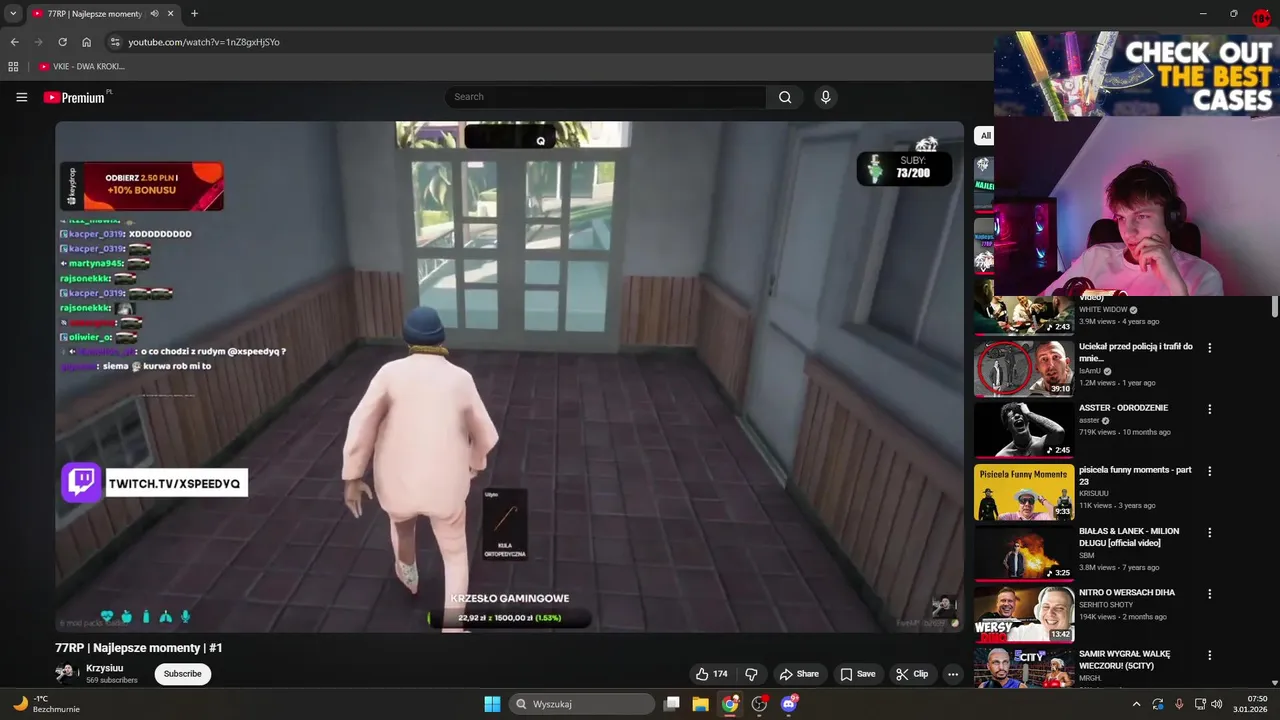This screenshot has width=1280, height=720.
Task: Like the video with 174 likes
Action: (712, 674)
